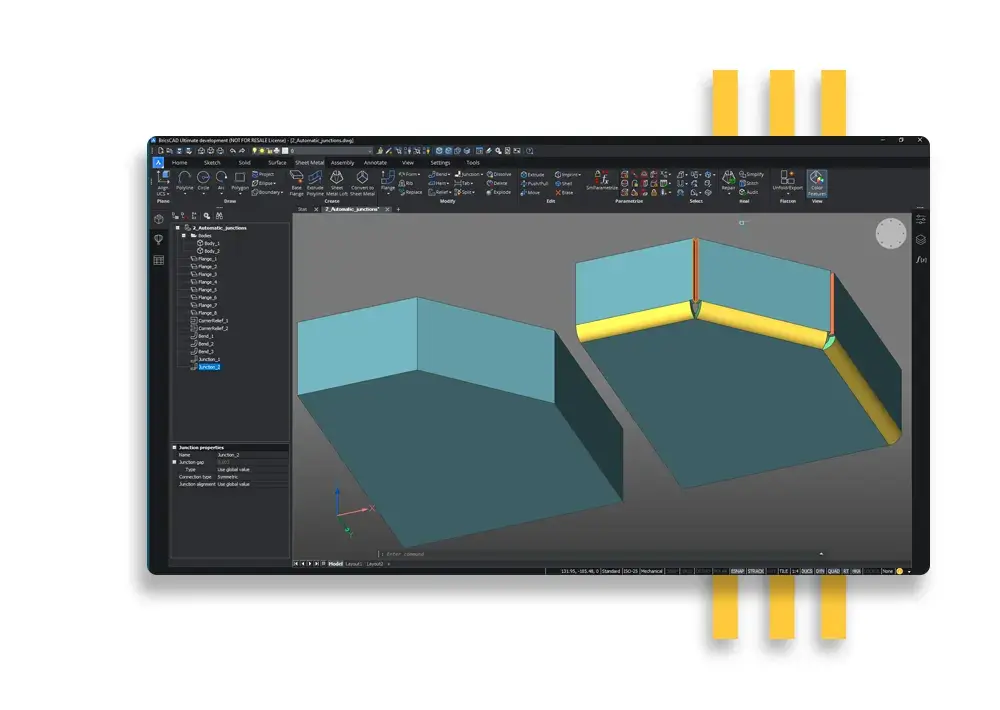Click the Simplify button

pyautogui.click(x=751, y=174)
